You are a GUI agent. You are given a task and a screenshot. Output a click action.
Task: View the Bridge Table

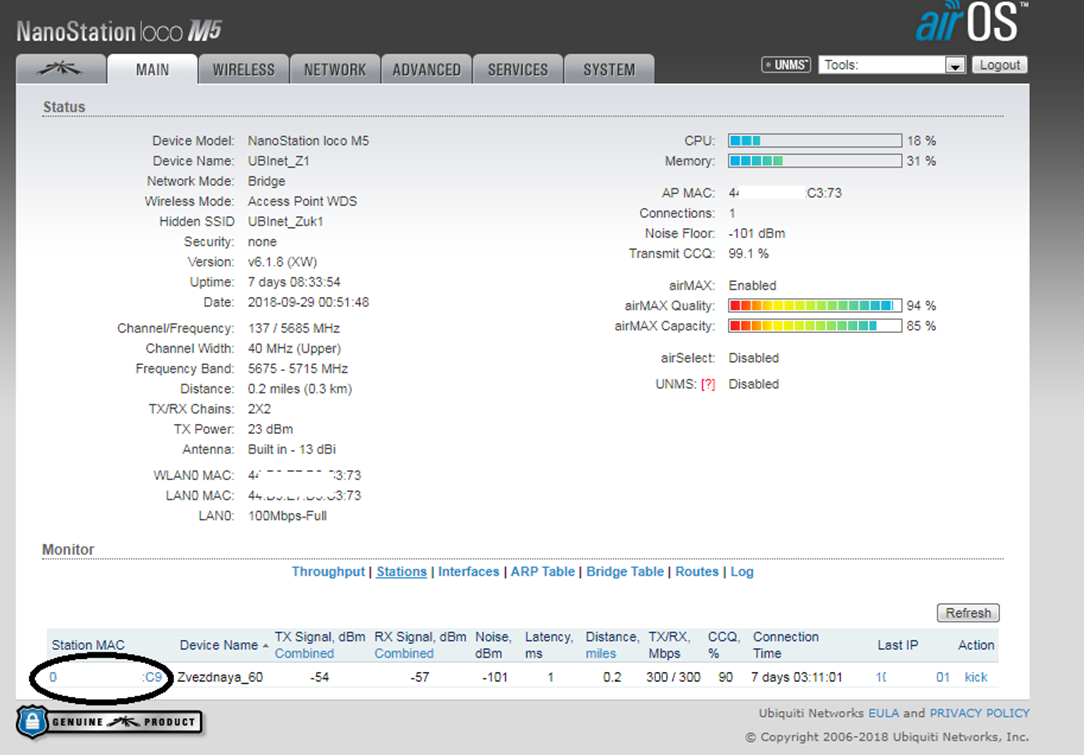(x=625, y=572)
